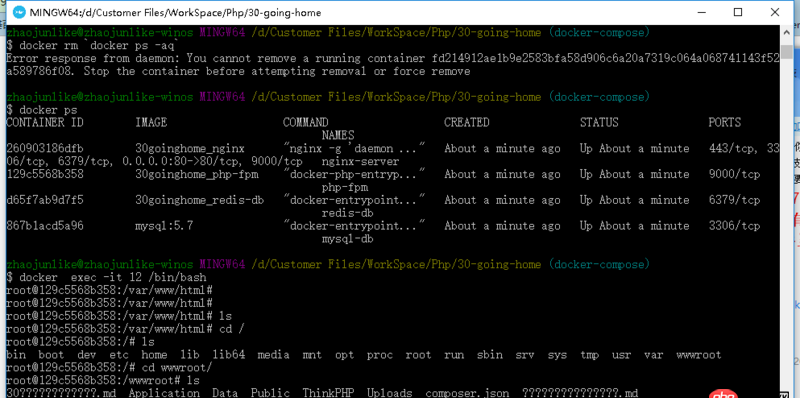
Task: Click container ID 260903186dfb
Action: [x=44, y=148]
